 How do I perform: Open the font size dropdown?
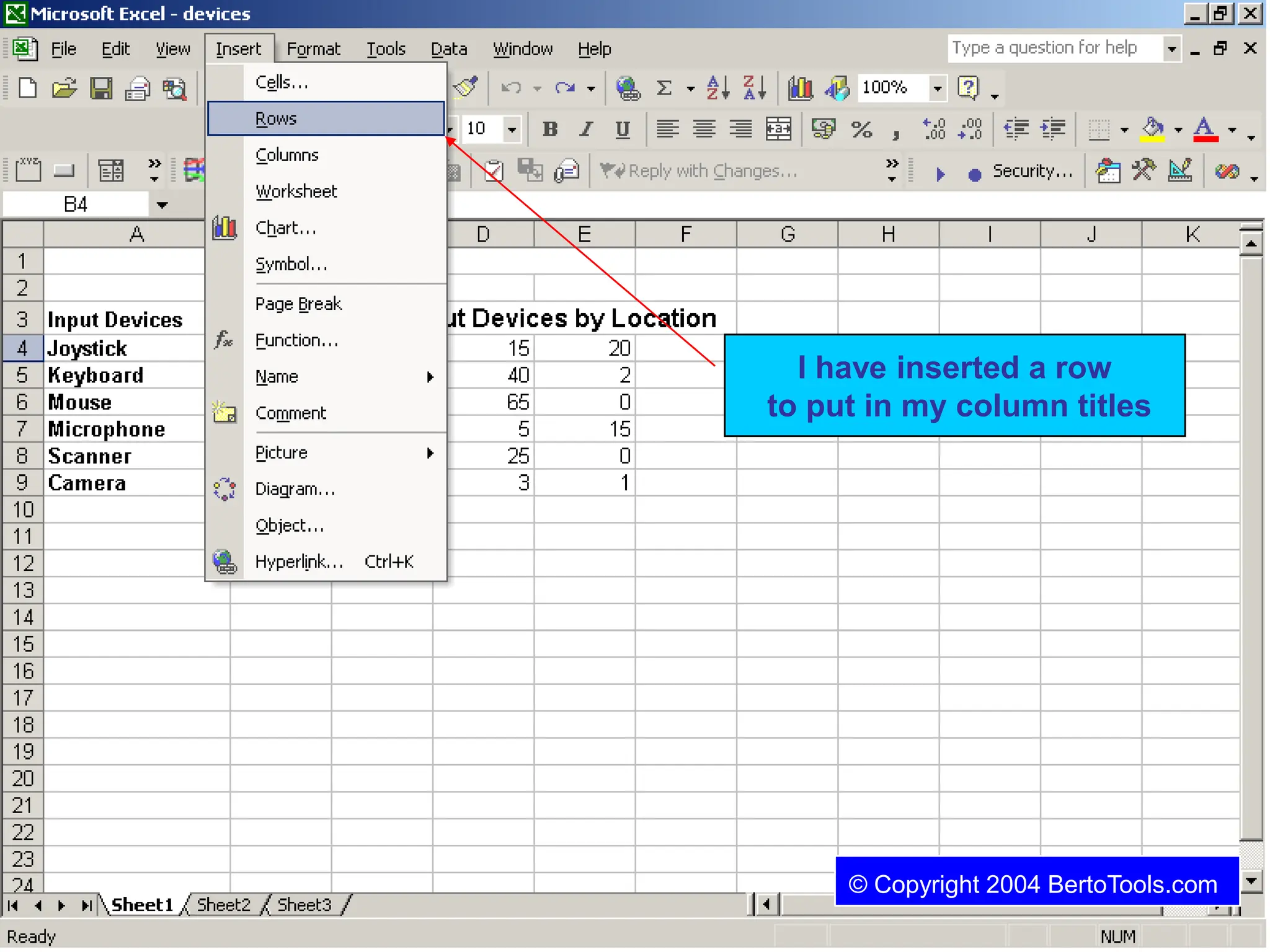(512, 130)
